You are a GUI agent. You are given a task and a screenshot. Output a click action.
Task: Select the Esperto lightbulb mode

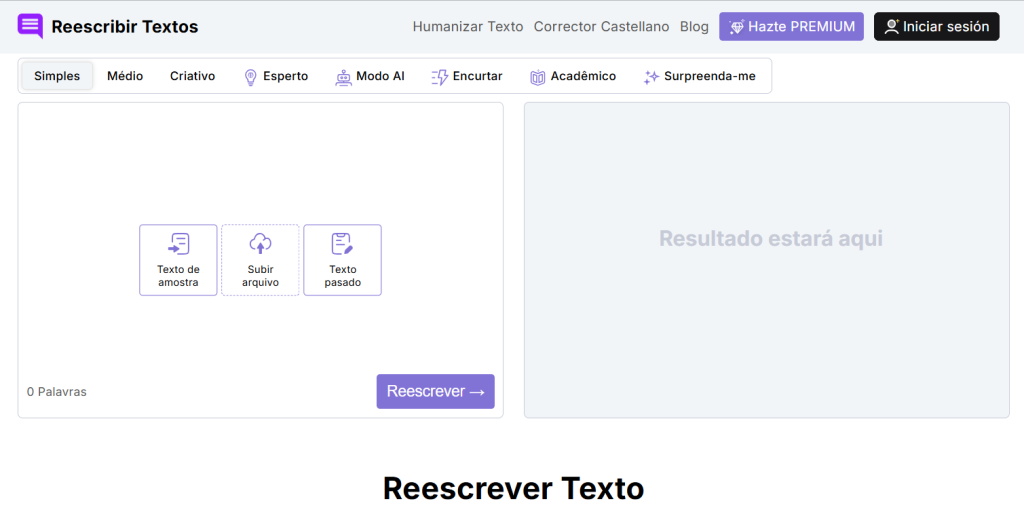pos(276,76)
